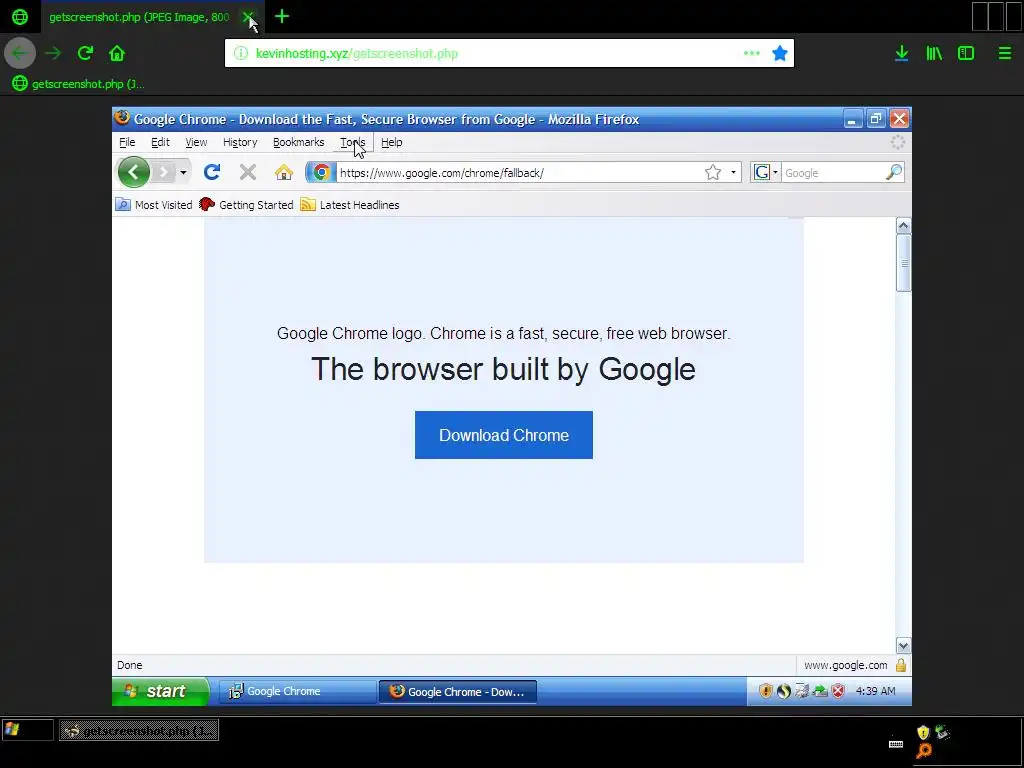Screen dimensions: 1024x768
Task: Open the View menu in inner Firefox
Action: (196, 142)
